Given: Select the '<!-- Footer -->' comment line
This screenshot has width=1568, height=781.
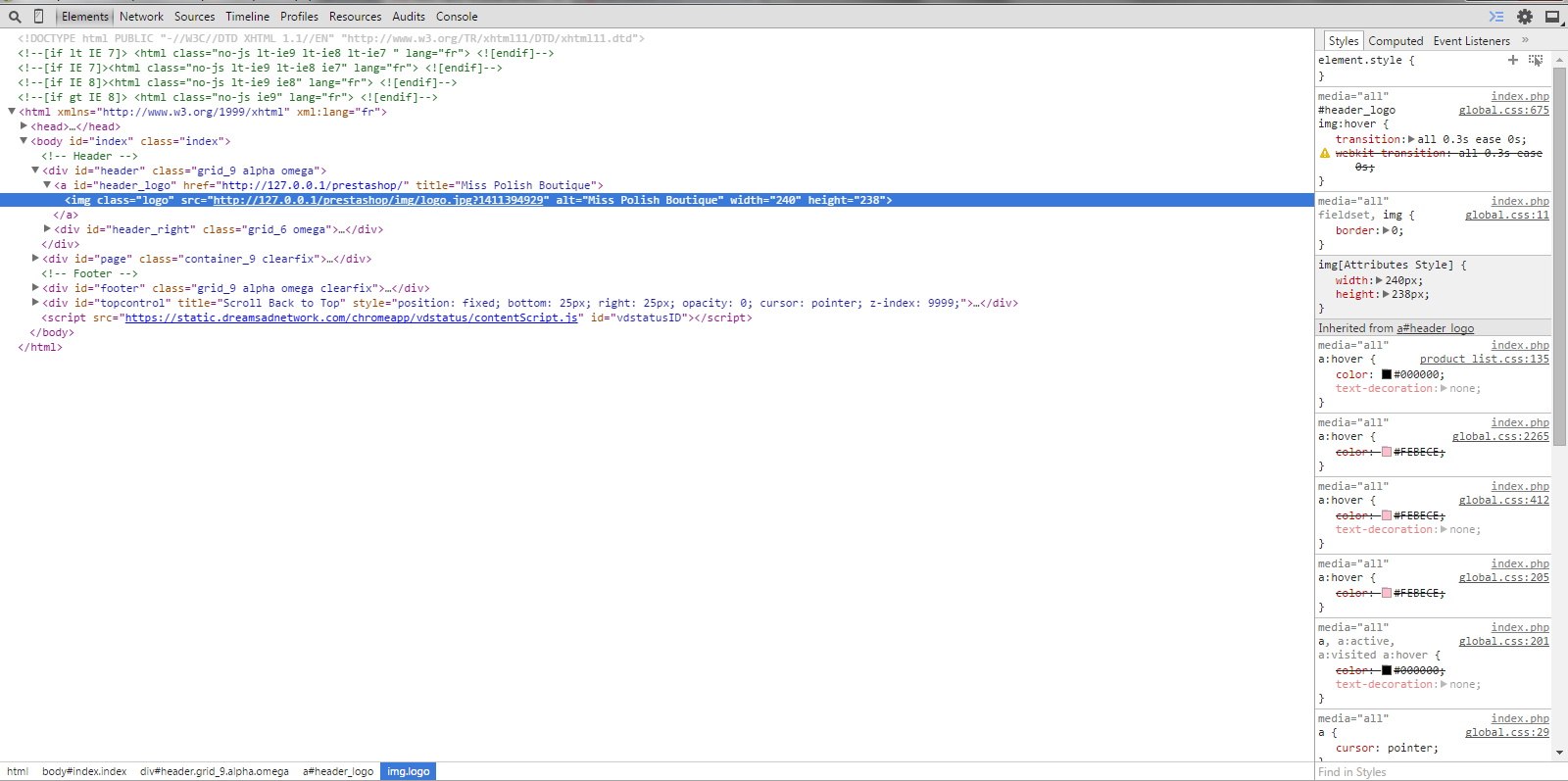Looking at the screenshot, I should click(x=89, y=273).
